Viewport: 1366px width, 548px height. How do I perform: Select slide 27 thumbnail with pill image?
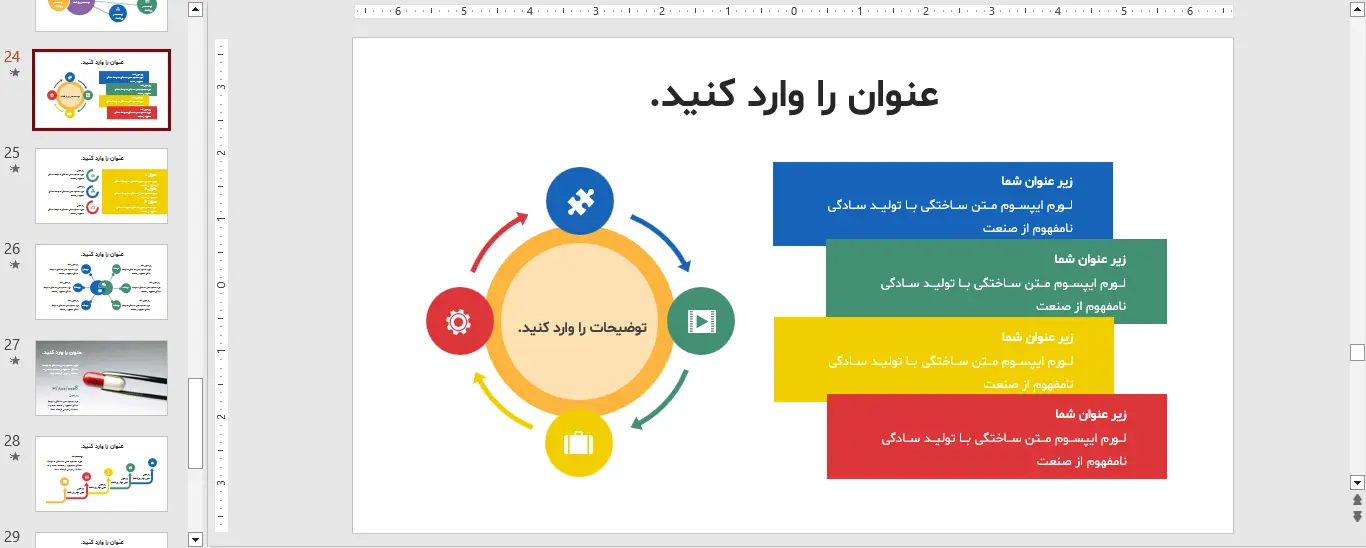pos(101,378)
